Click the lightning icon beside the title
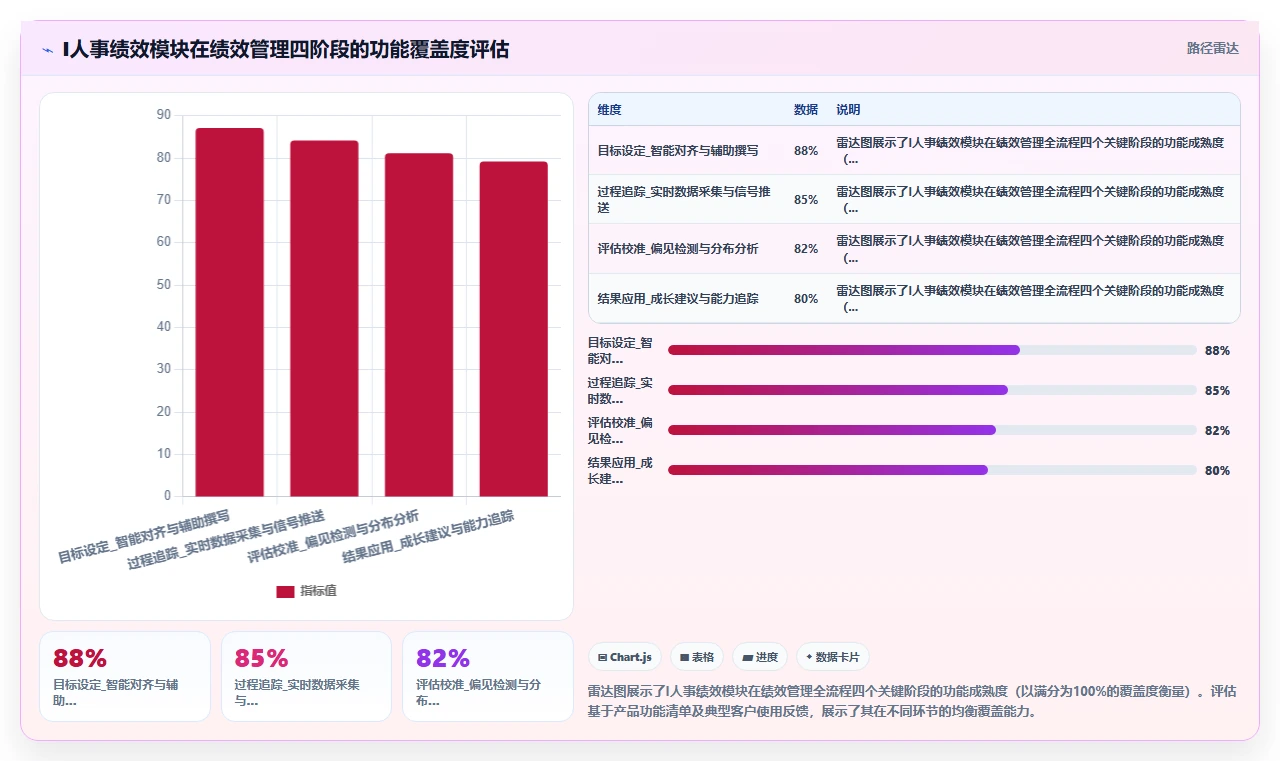 [x=48, y=49]
